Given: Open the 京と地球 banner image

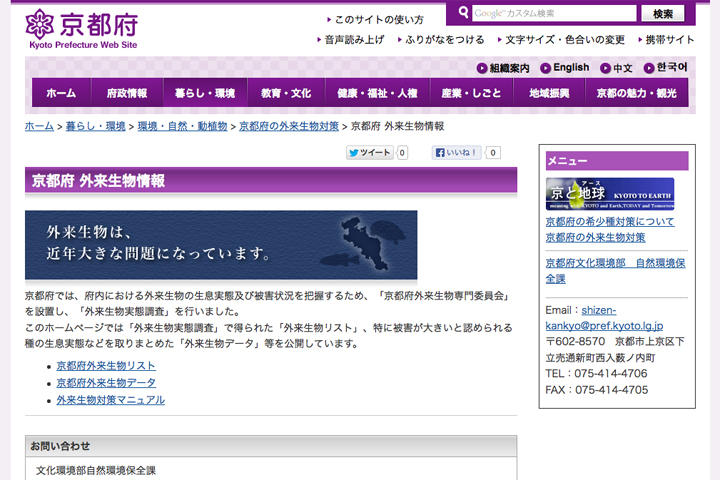Looking at the screenshot, I should pos(609,194).
